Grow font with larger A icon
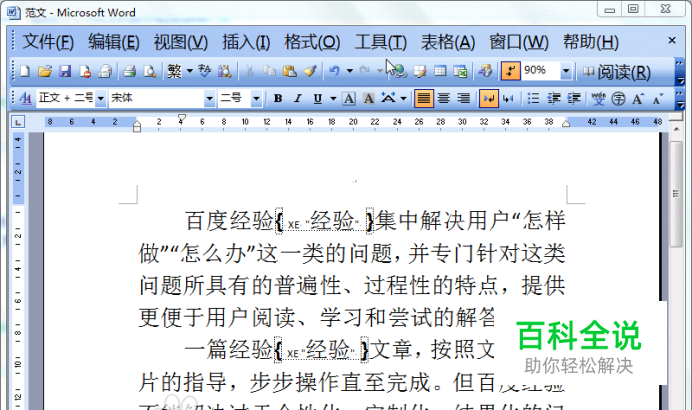Image resolution: width=692 pixels, height=410 pixels. tap(638, 98)
